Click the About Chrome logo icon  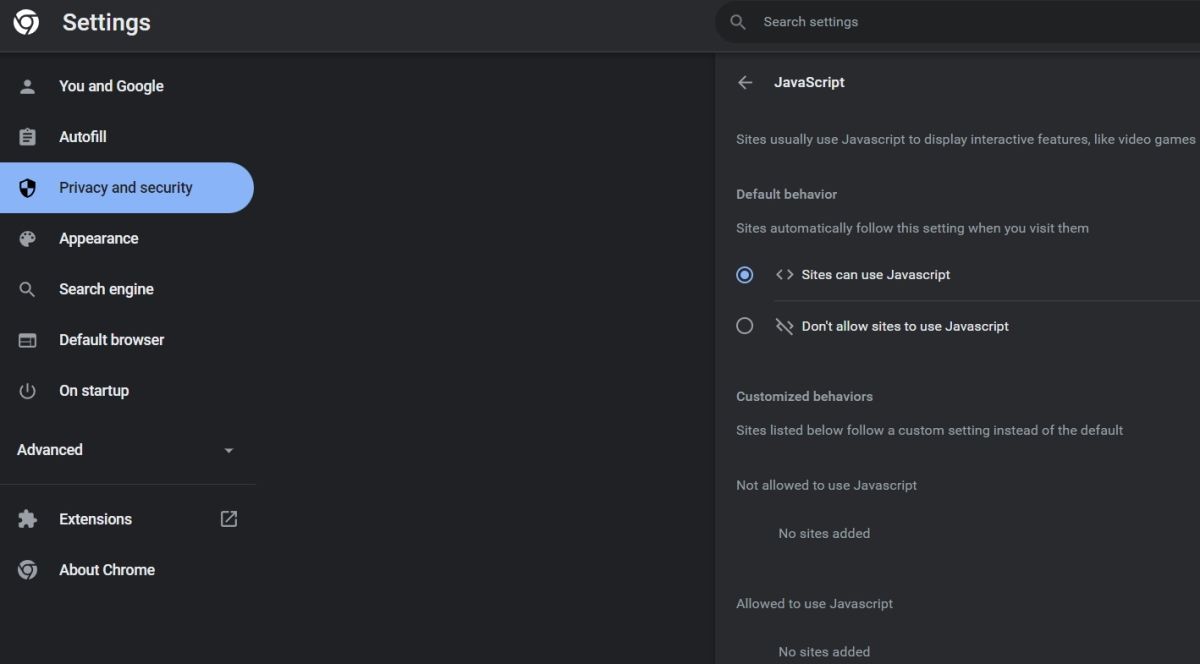pos(27,570)
